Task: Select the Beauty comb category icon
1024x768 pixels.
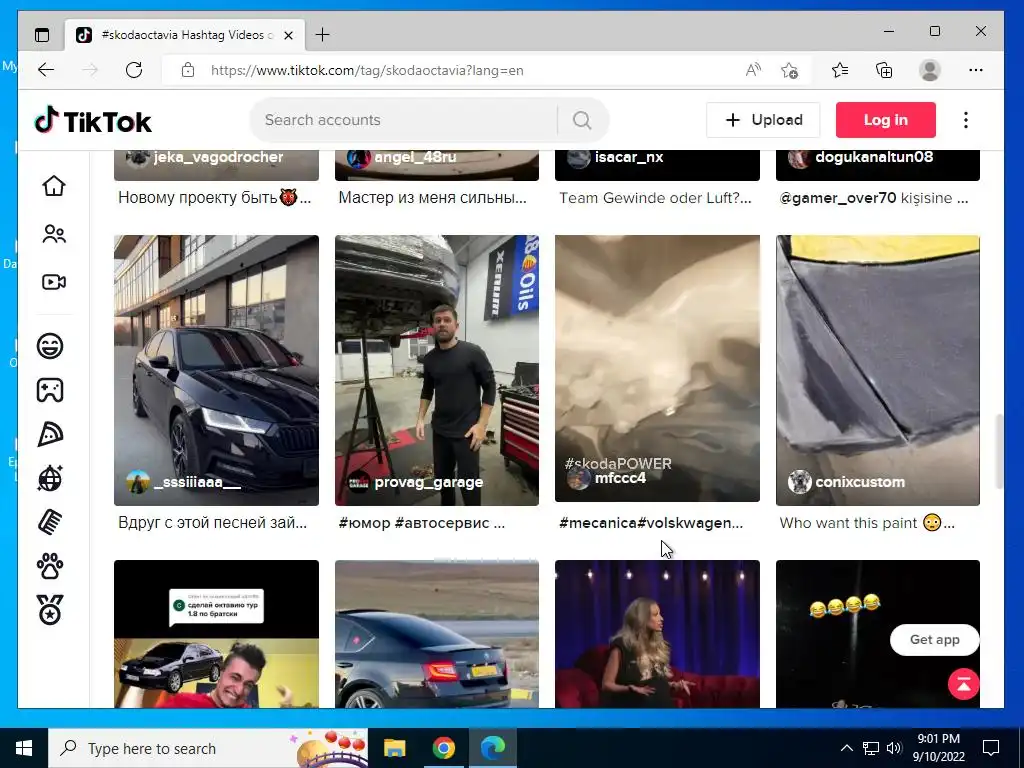Action: pyautogui.click(x=50, y=522)
